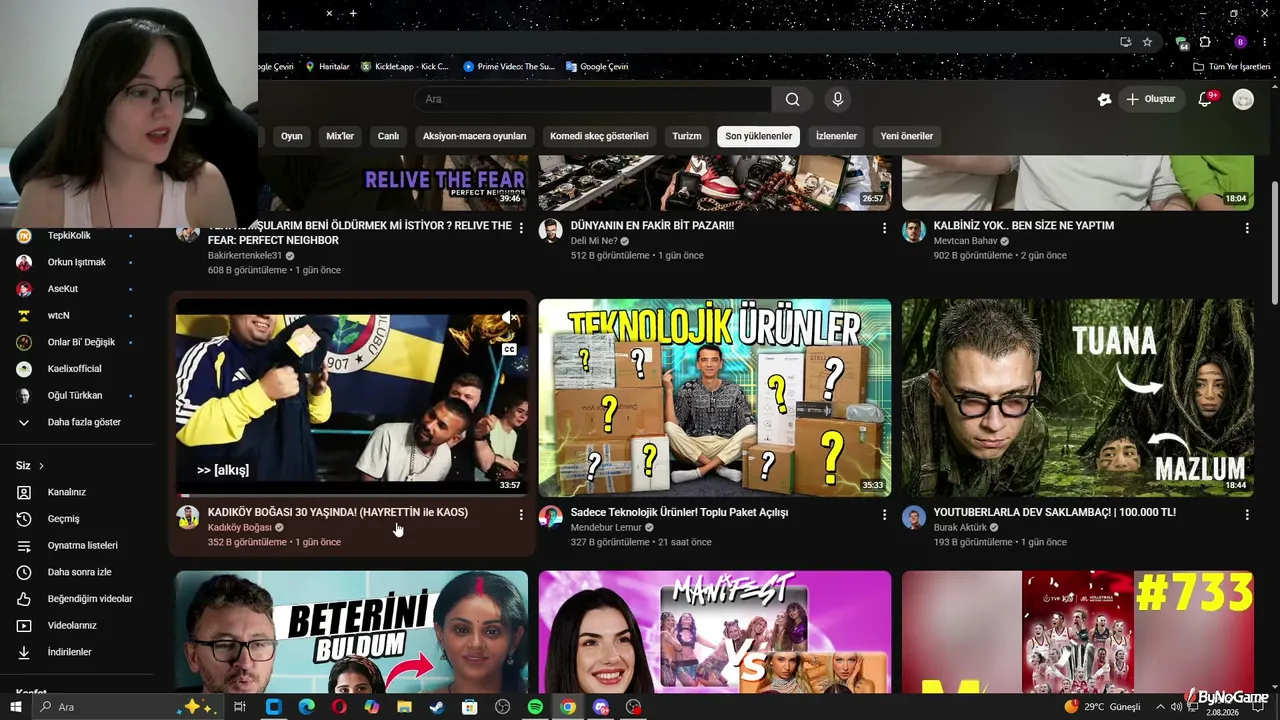Open Kadıköy Boğası channel avatar

pyautogui.click(x=188, y=517)
